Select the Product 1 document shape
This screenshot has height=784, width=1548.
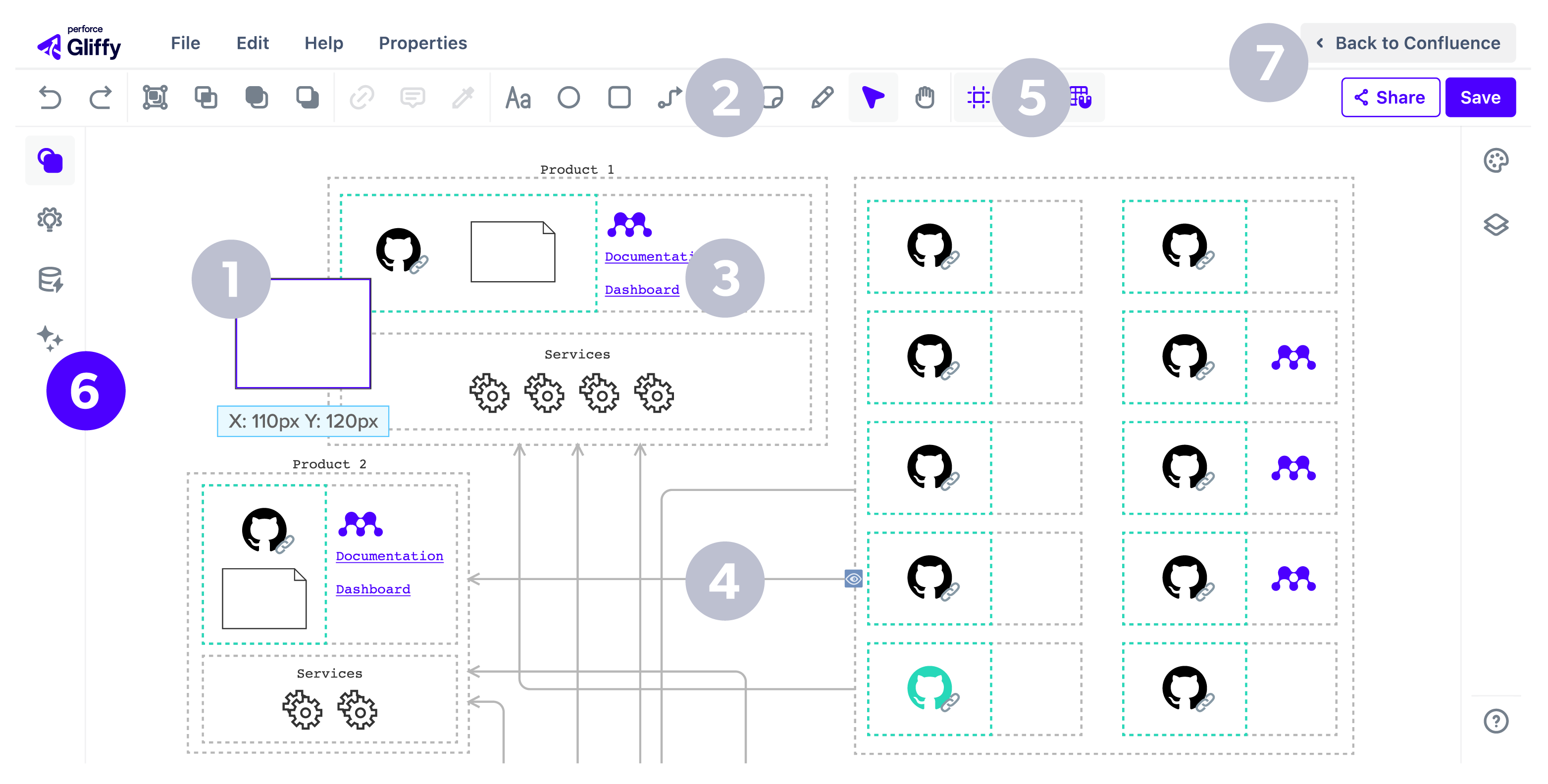click(513, 252)
